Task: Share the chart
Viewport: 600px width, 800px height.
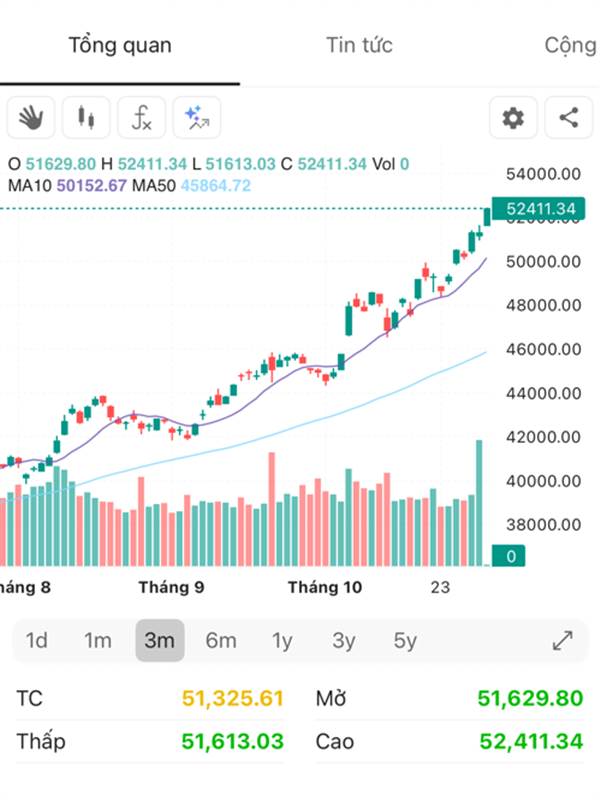Action: coord(568,118)
